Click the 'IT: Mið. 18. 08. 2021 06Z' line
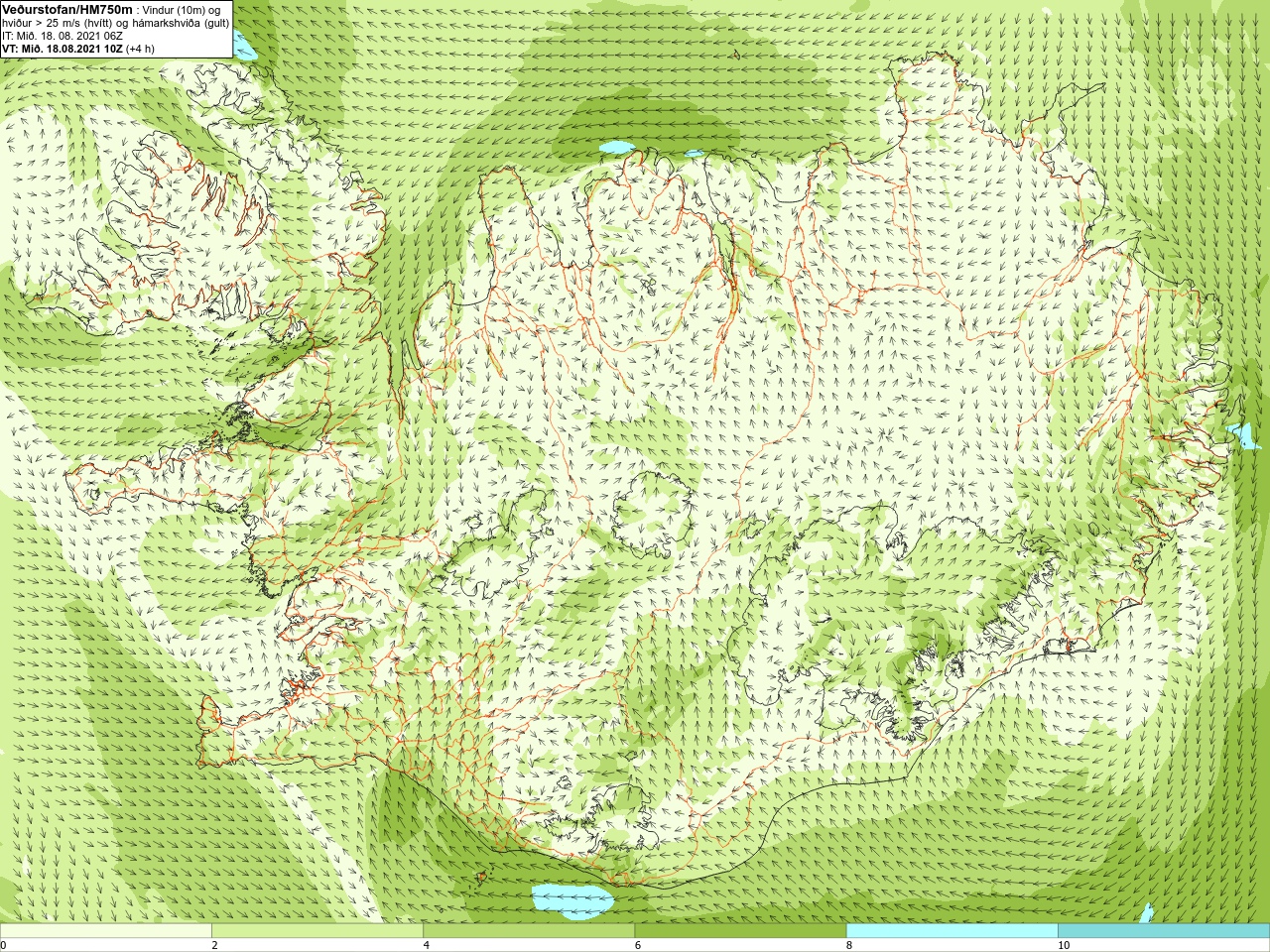The width and height of the screenshot is (1270, 952). (63, 36)
